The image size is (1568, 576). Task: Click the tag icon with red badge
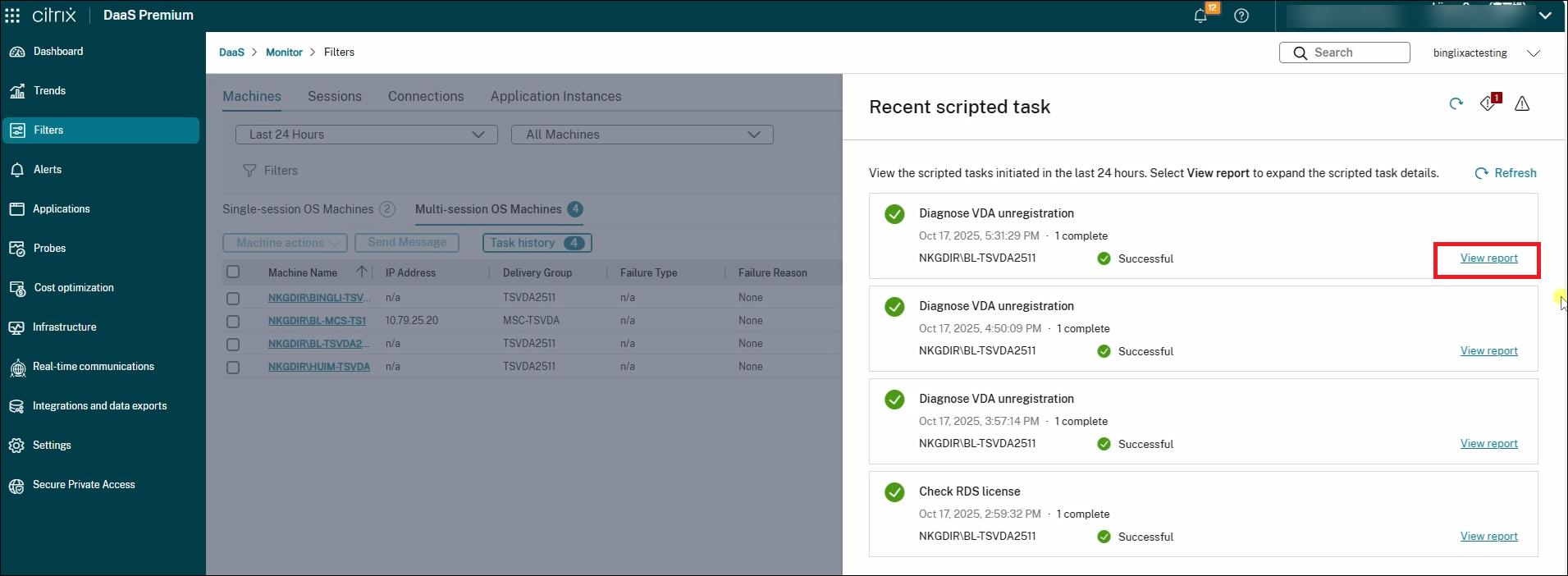[1489, 103]
